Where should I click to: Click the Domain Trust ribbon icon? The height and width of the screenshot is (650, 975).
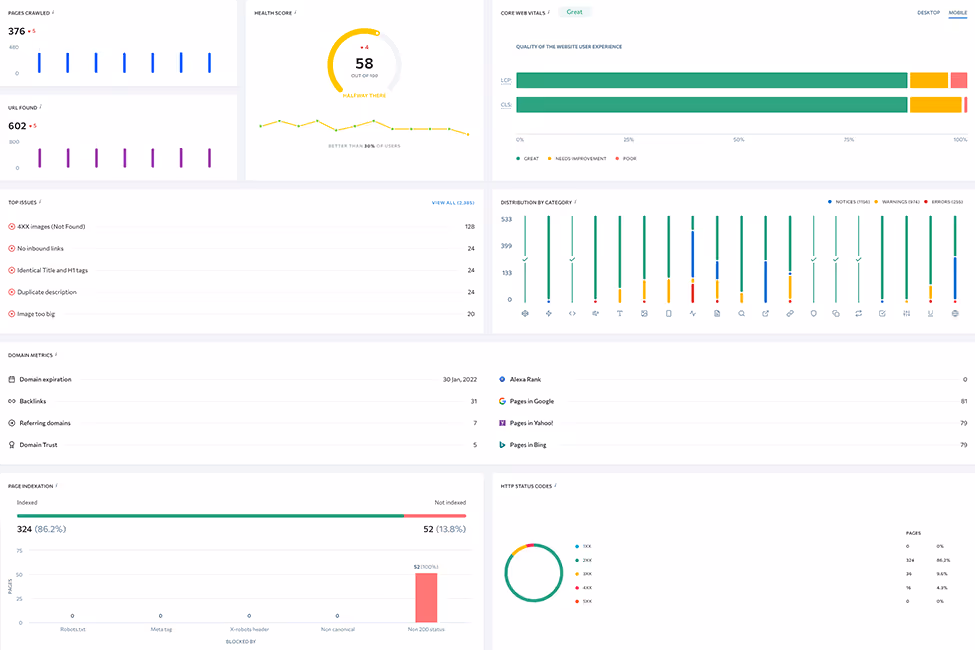(12, 445)
